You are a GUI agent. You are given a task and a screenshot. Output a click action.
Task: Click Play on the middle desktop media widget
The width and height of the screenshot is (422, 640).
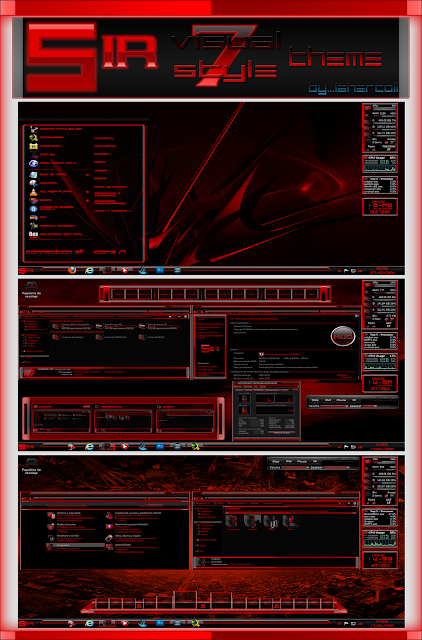tap(328, 400)
